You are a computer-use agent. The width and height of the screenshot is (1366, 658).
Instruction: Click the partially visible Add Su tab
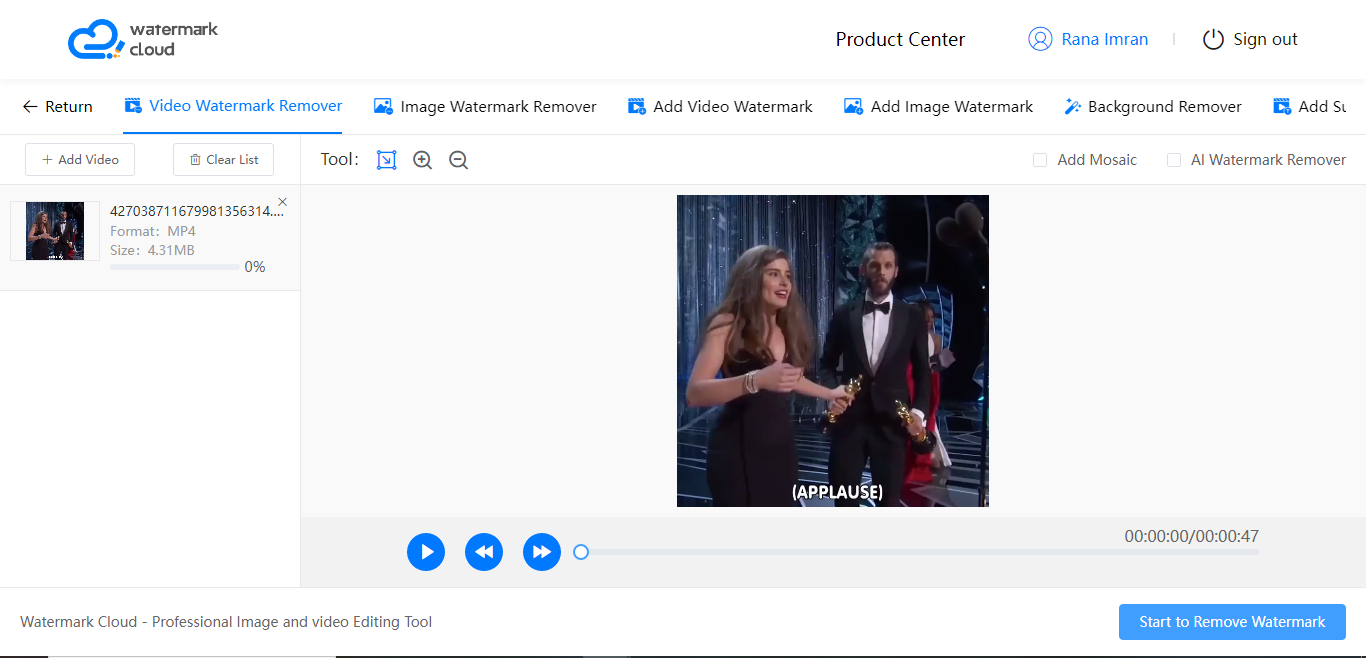tap(1309, 106)
